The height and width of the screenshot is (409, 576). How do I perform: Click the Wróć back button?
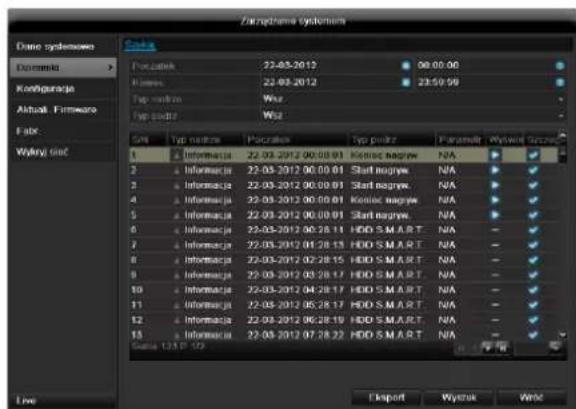[531, 398]
